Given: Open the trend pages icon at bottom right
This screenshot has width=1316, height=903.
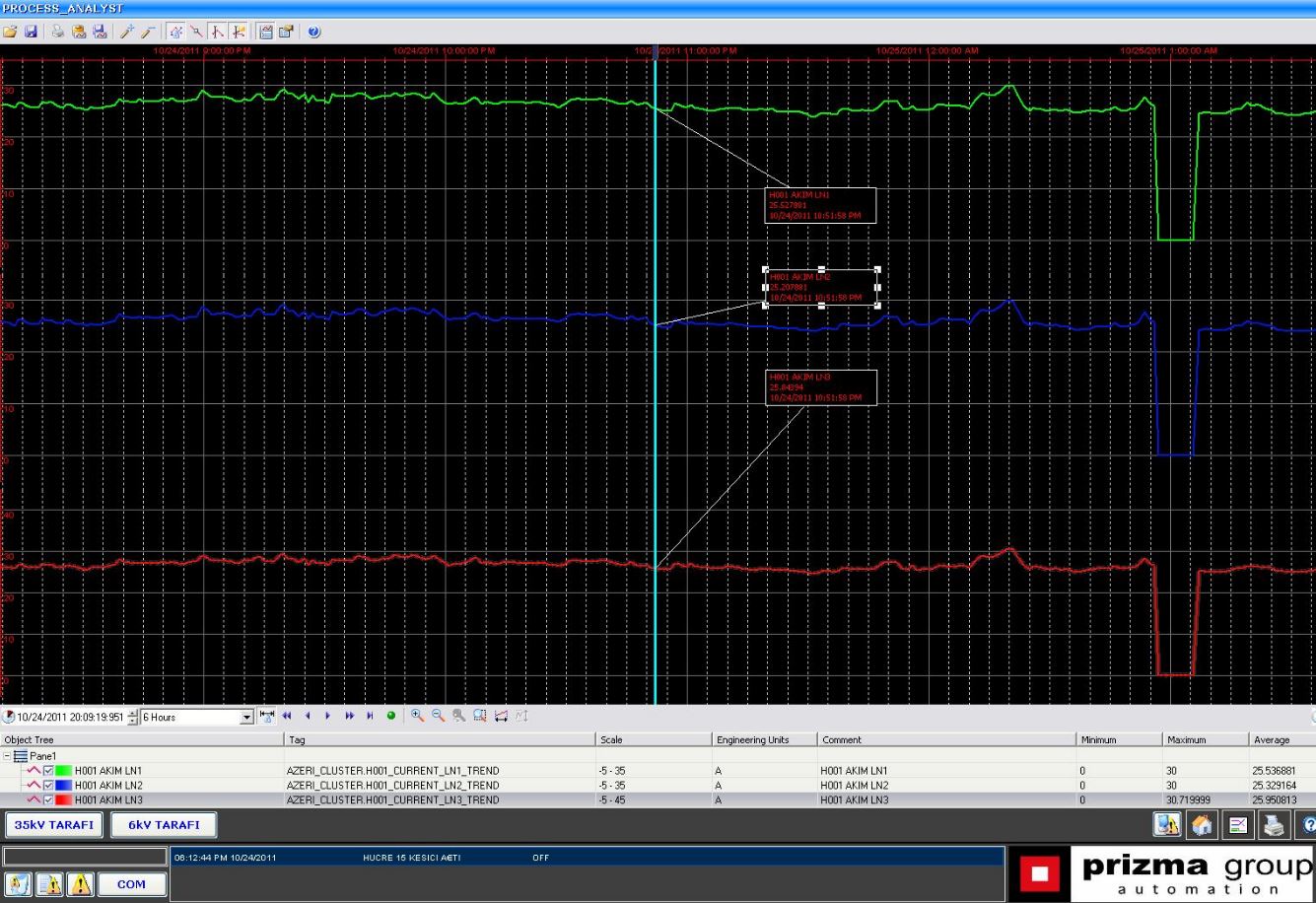Looking at the screenshot, I should [1167, 825].
